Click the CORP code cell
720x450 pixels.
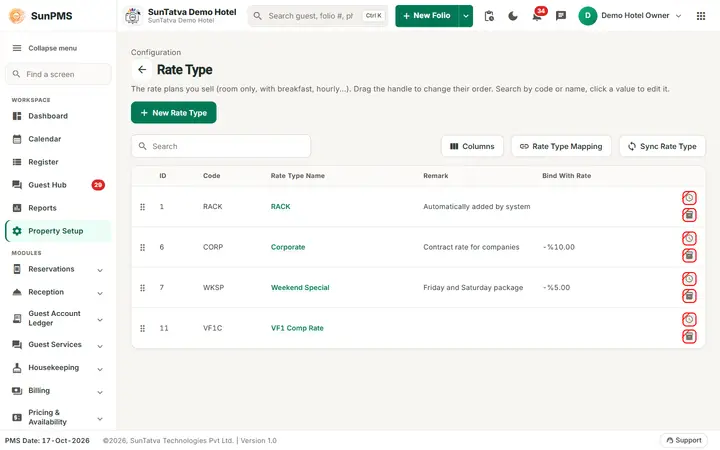click(x=213, y=247)
